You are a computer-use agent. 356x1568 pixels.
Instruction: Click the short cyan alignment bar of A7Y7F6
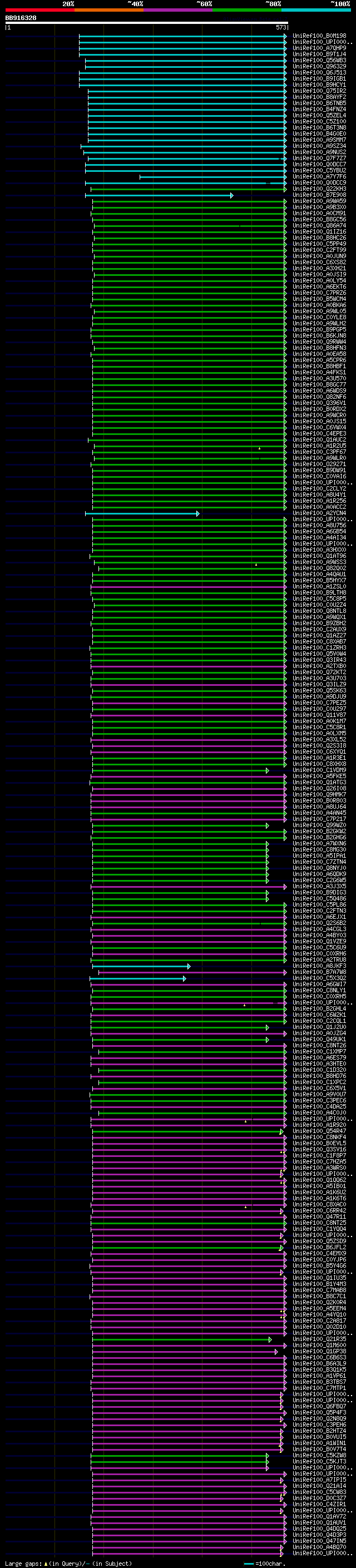[213, 177]
